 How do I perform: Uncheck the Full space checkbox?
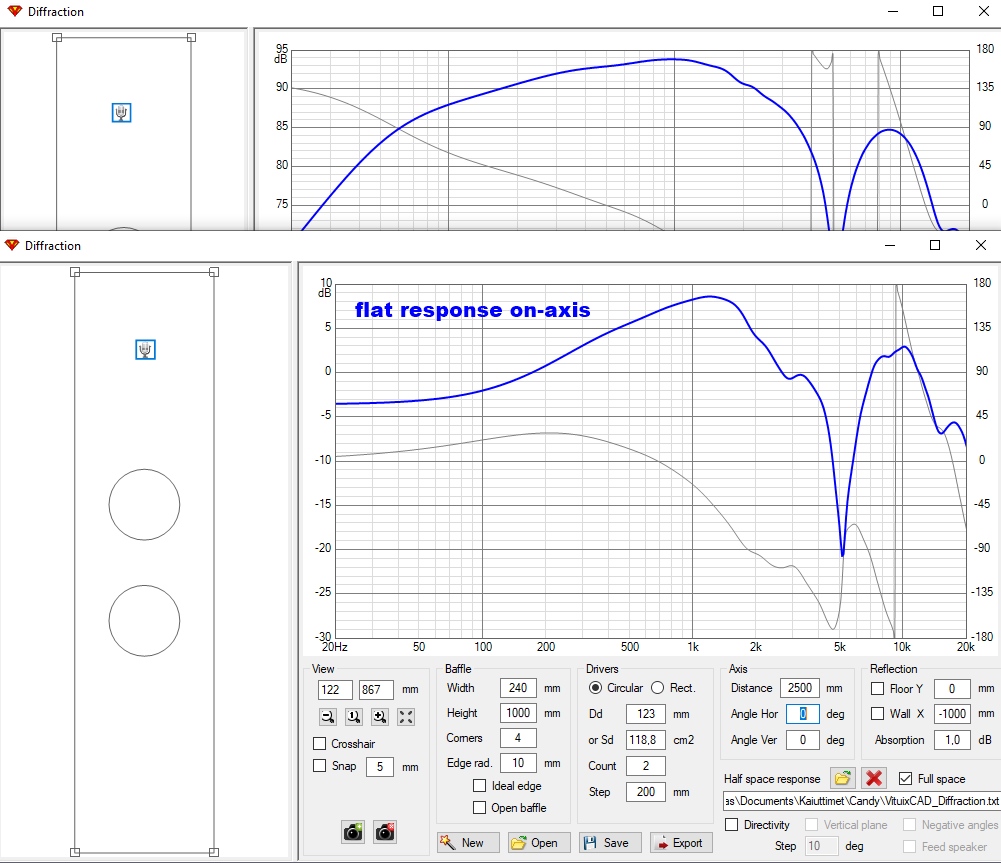coord(905,779)
